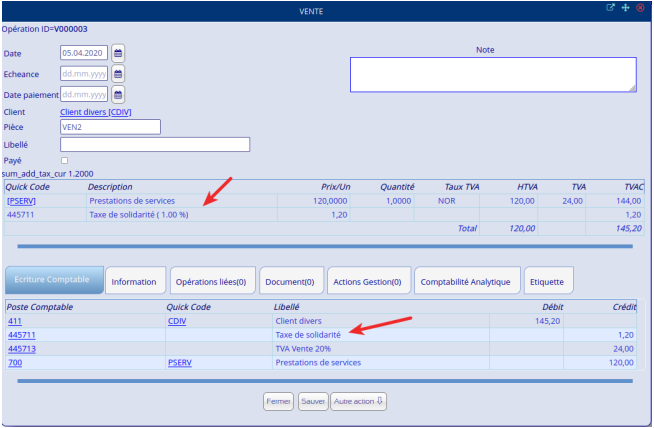
Task: Open the calendar picker for Echeance
Action: pyautogui.click(x=118, y=73)
